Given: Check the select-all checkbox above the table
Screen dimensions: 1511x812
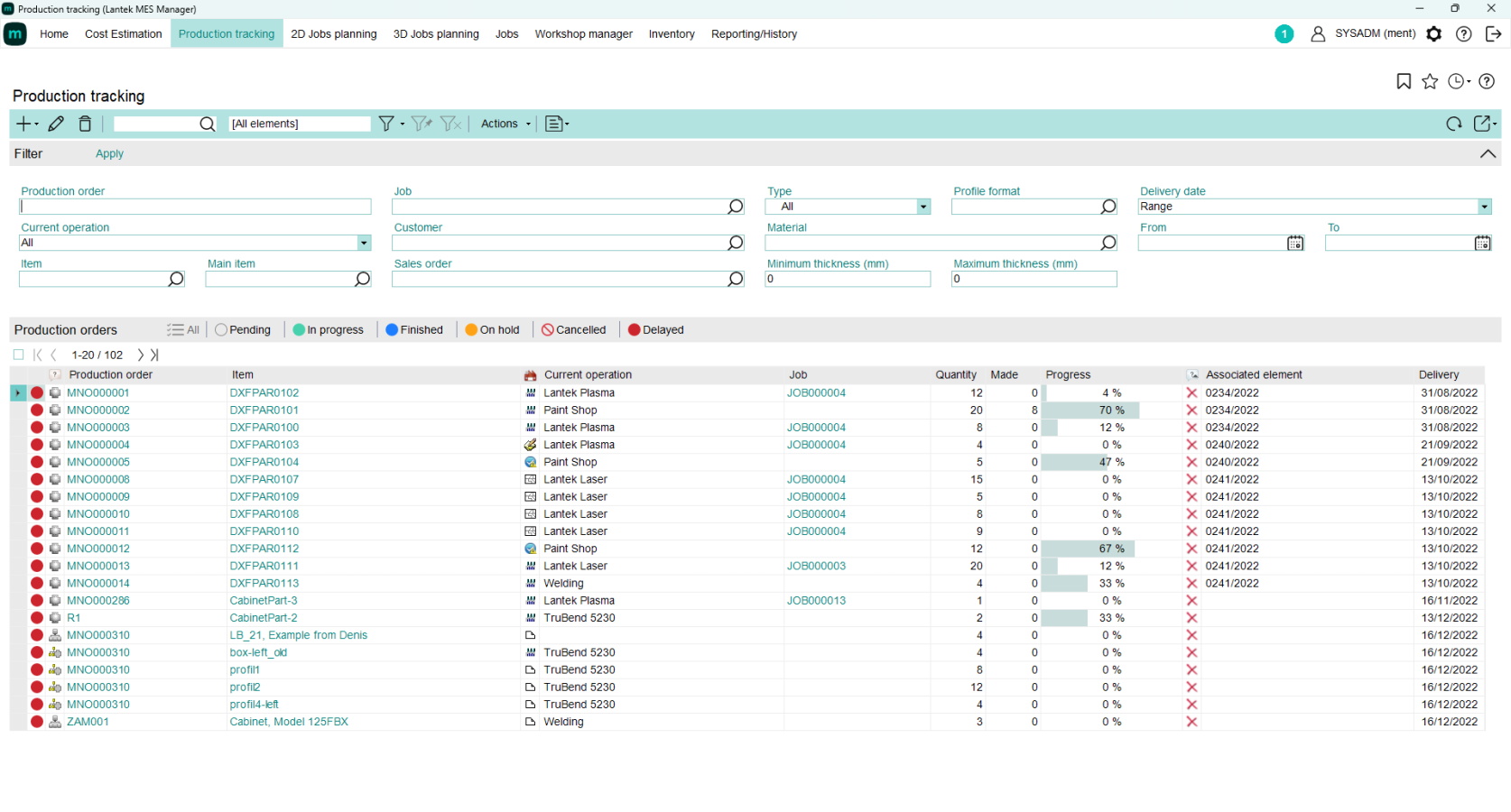Looking at the screenshot, I should coord(18,355).
